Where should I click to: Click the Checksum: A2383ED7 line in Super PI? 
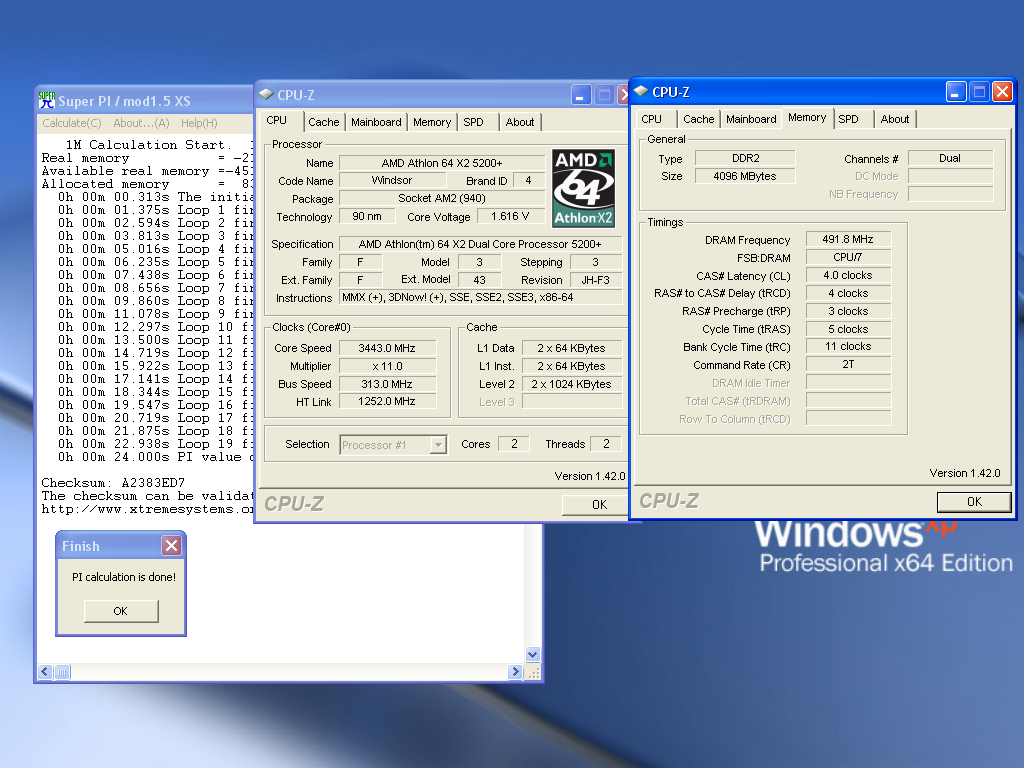coord(113,483)
